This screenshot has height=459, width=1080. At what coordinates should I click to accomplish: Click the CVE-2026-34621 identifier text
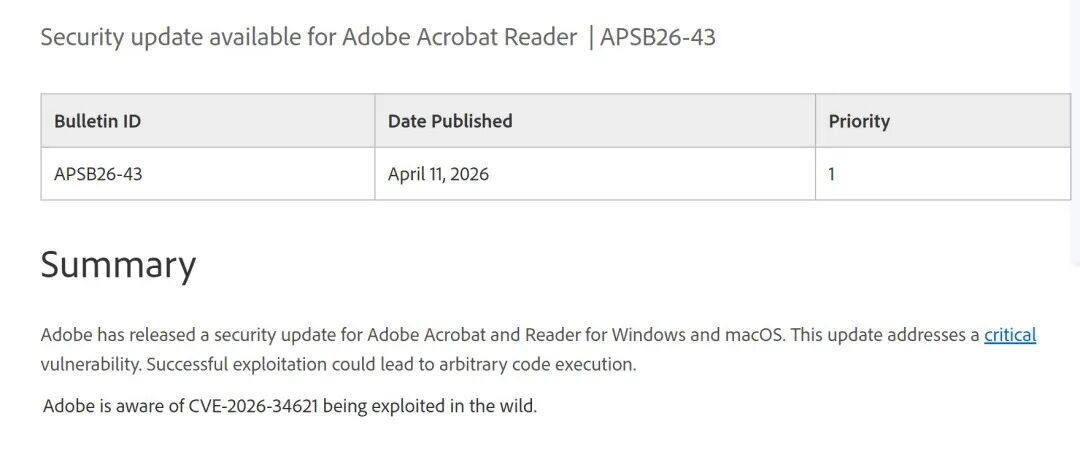pos(253,406)
